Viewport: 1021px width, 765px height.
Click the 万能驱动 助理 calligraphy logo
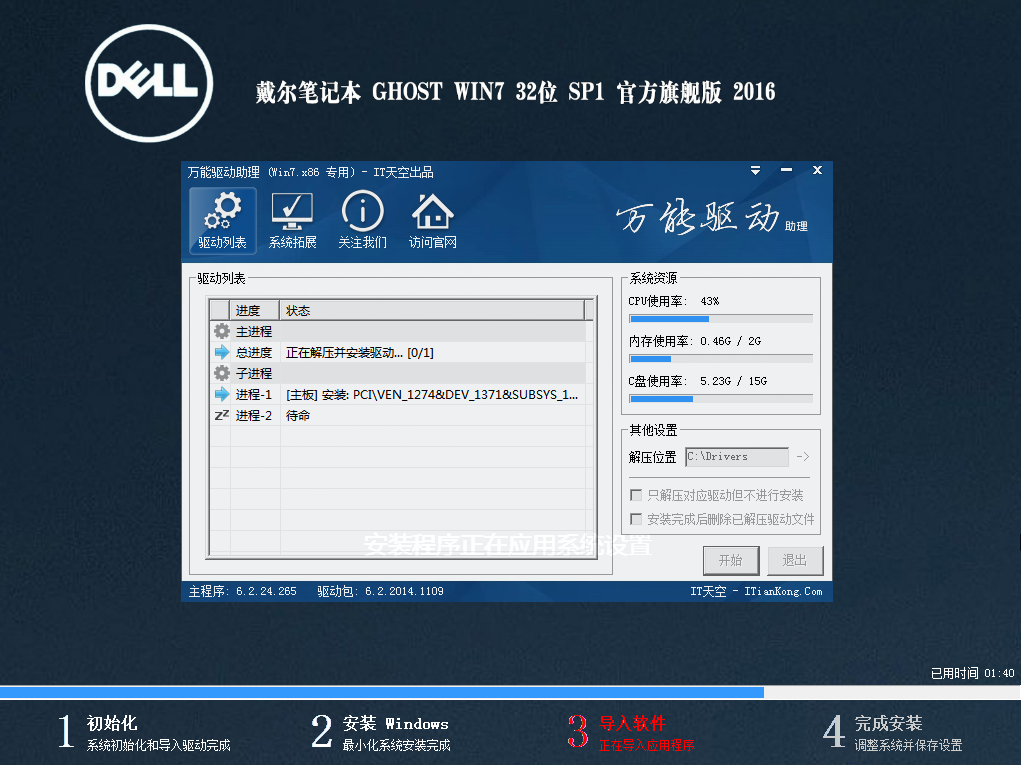pyautogui.click(x=712, y=217)
